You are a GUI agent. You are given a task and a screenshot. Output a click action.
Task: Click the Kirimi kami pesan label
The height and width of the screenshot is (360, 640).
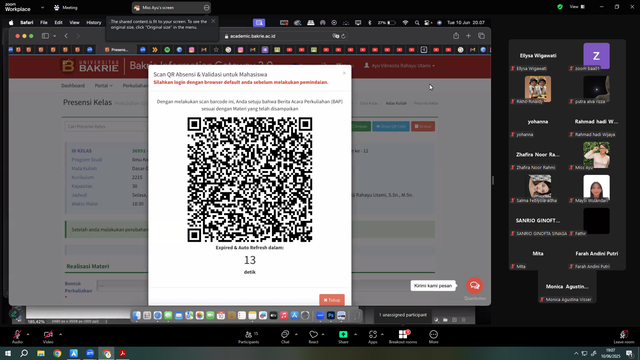click(433, 285)
